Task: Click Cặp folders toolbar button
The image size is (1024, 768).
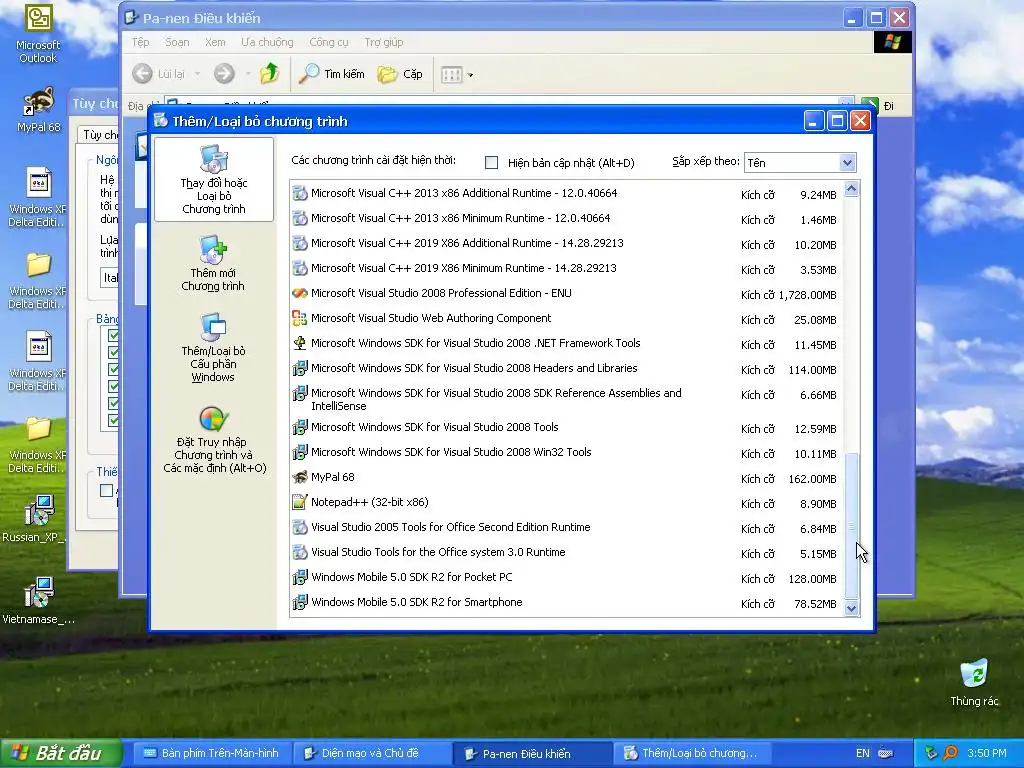Action: coord(400,74)
